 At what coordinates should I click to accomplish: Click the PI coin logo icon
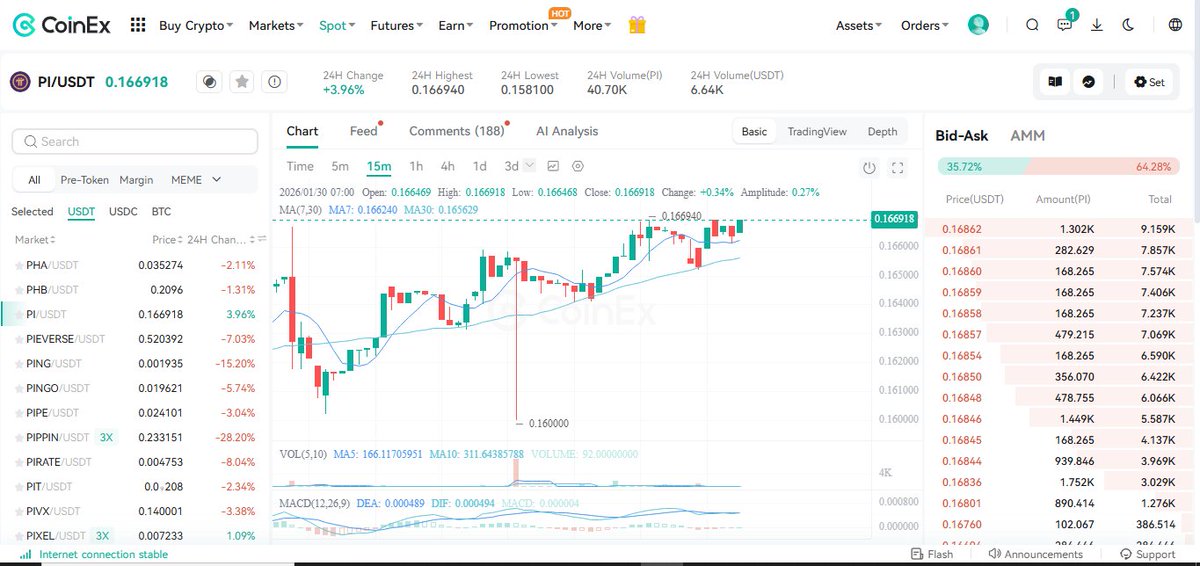20,82
